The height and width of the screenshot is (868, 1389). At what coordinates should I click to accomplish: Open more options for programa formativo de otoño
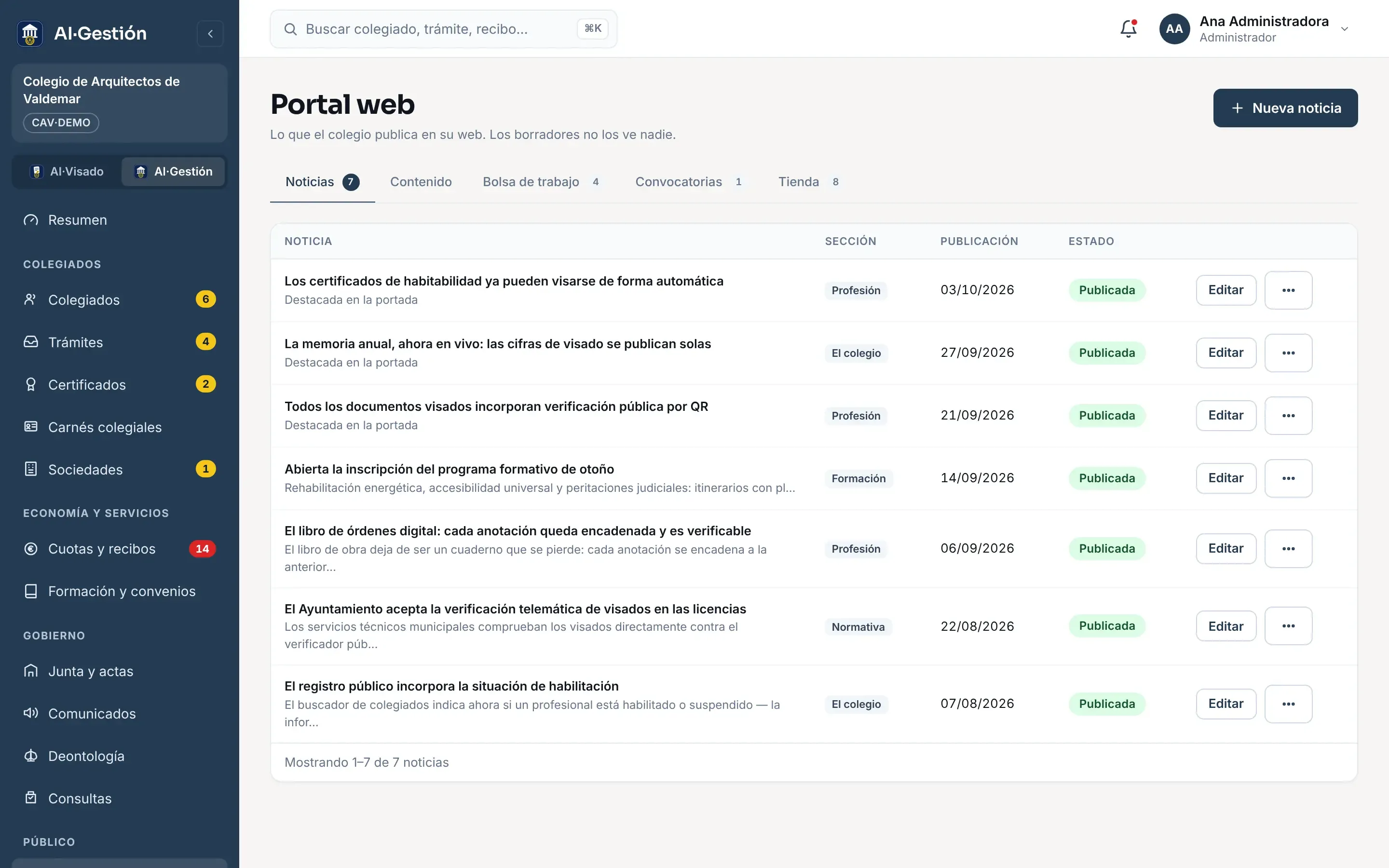click(x=1288, y=478)
